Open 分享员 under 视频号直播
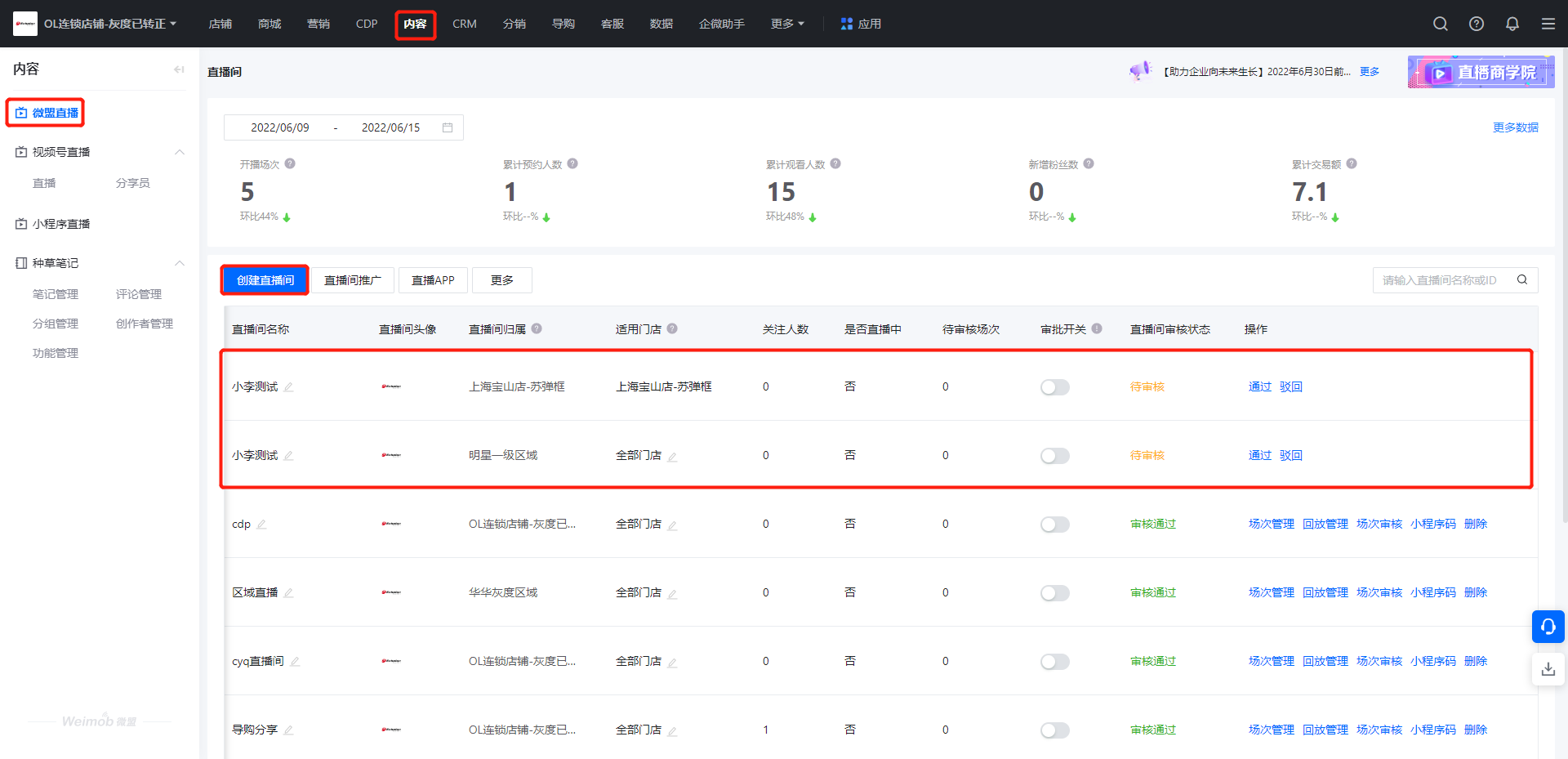The image size is (1568, 759). (133, 183)
